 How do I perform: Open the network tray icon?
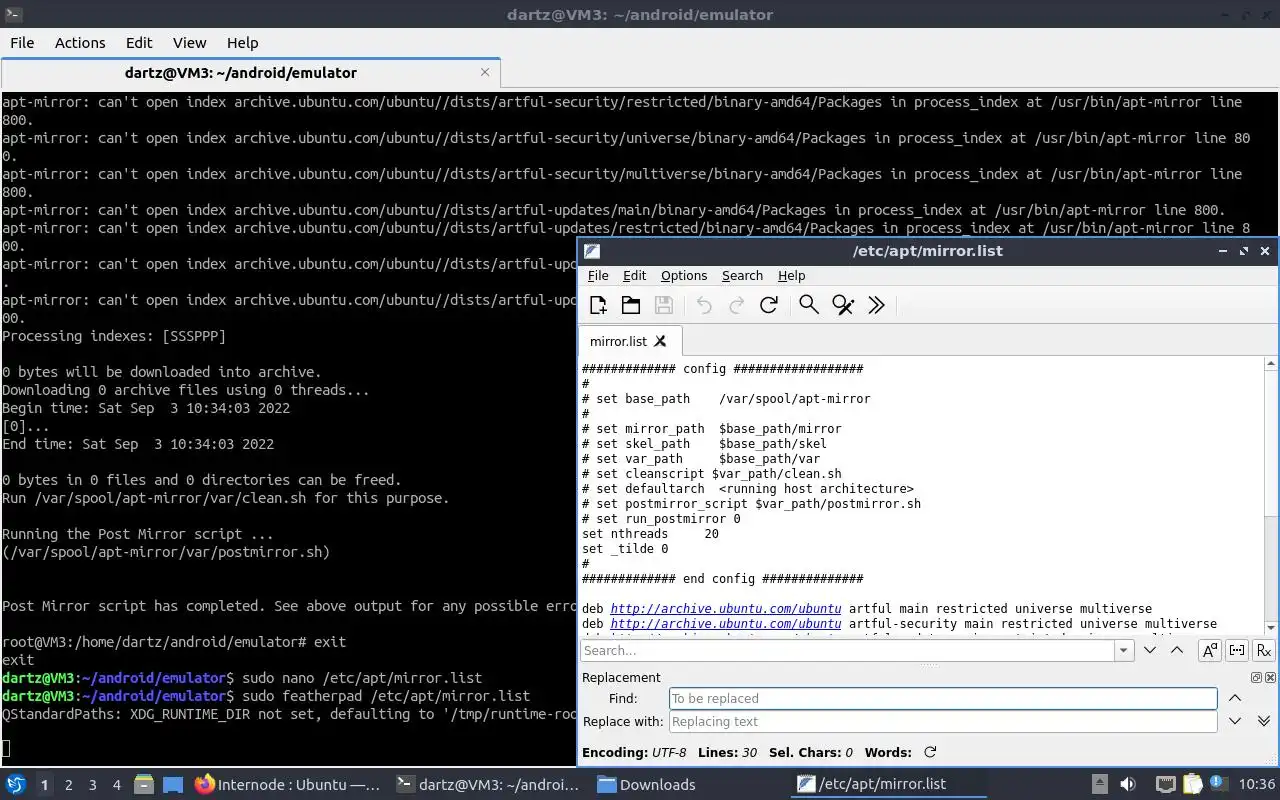click(x=1165, y=785)
